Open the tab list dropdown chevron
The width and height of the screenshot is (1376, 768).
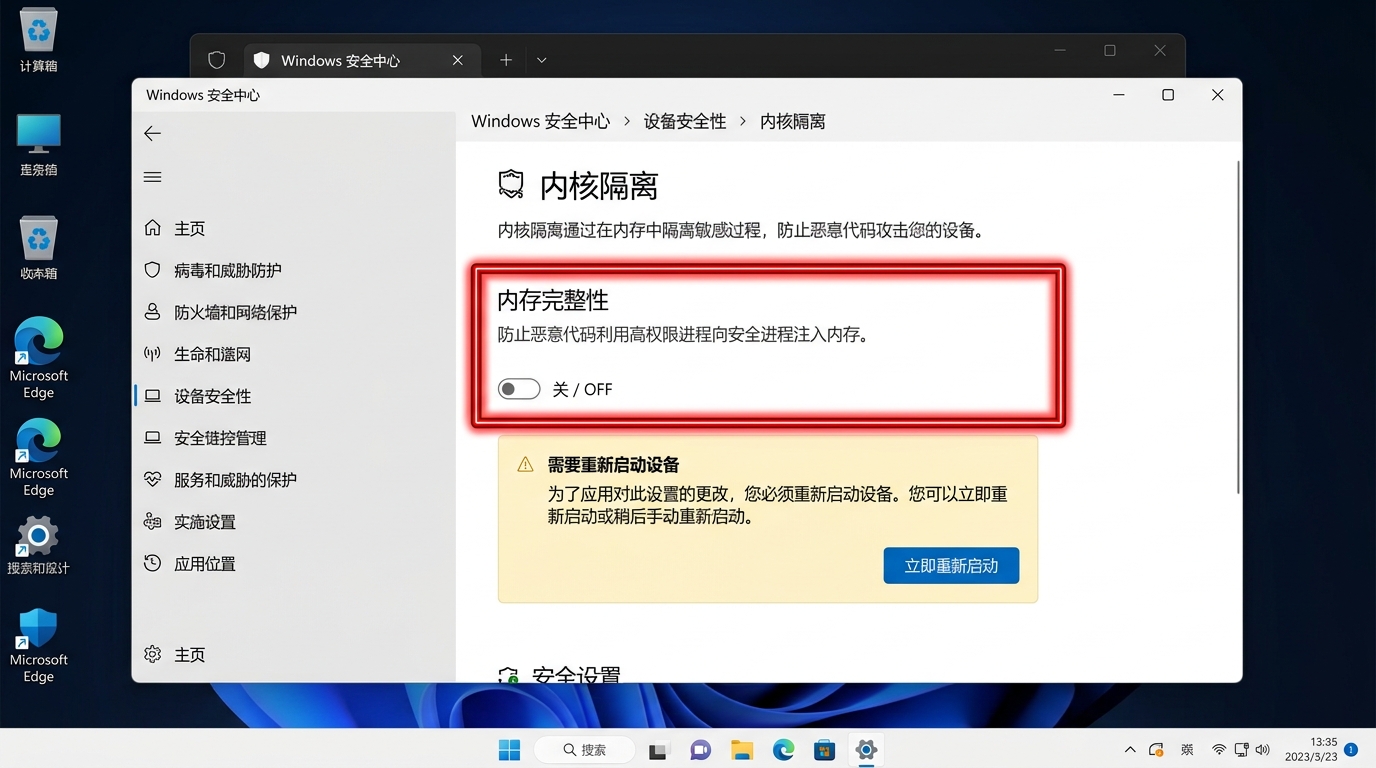point(541,60)
